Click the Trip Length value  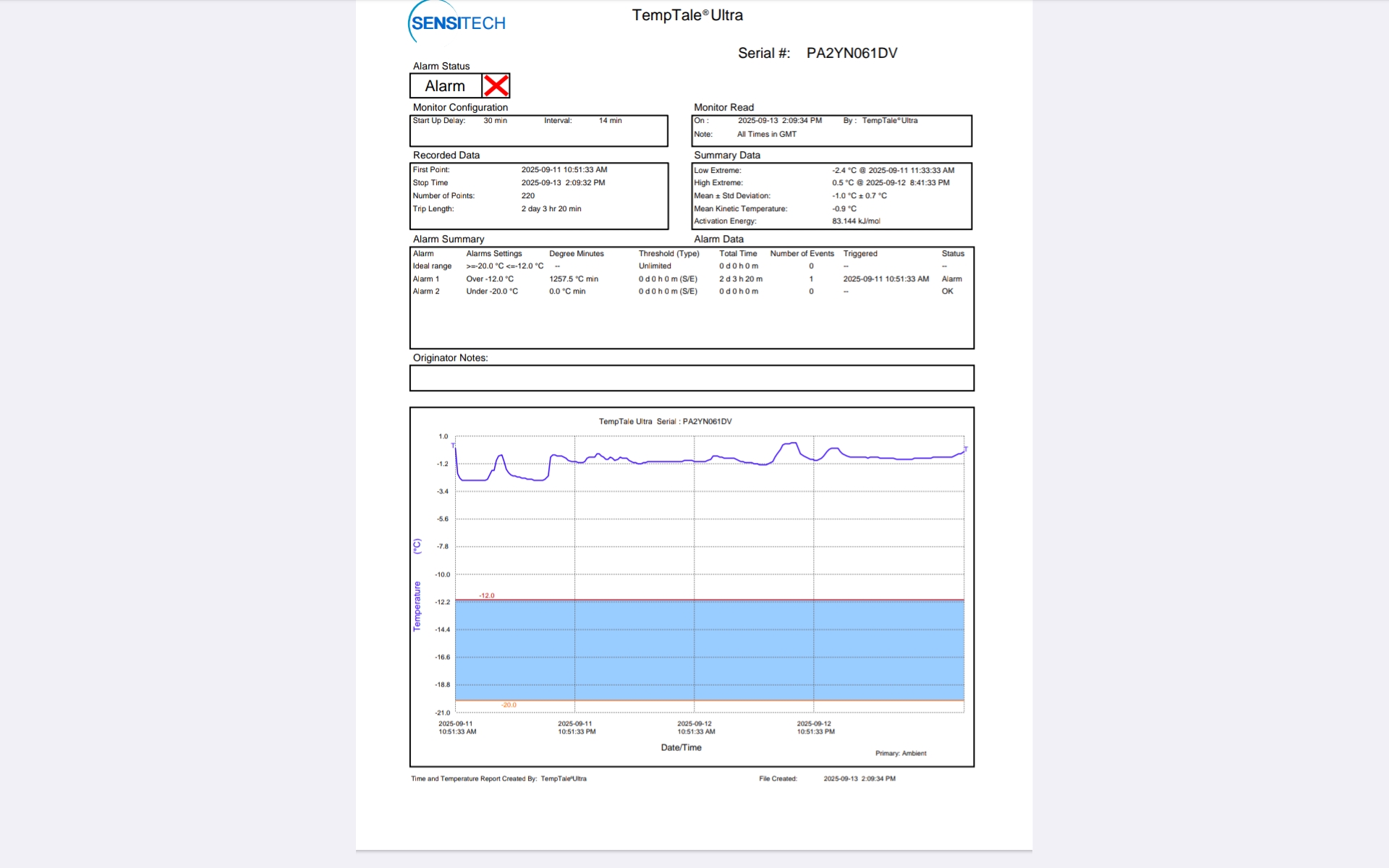point(551,209)
